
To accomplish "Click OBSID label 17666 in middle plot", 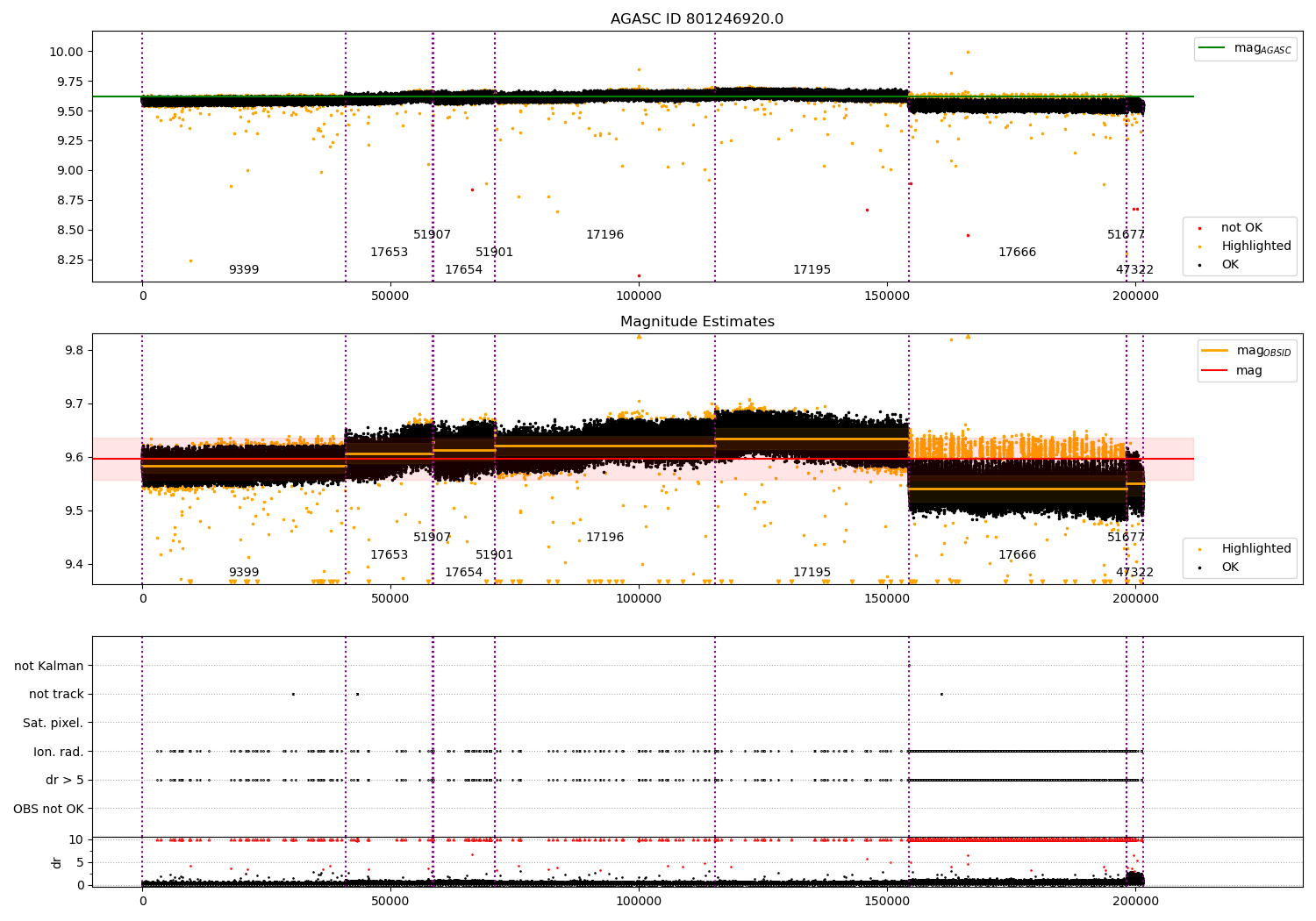I will pyautogui.click(x=1017, y=554).
